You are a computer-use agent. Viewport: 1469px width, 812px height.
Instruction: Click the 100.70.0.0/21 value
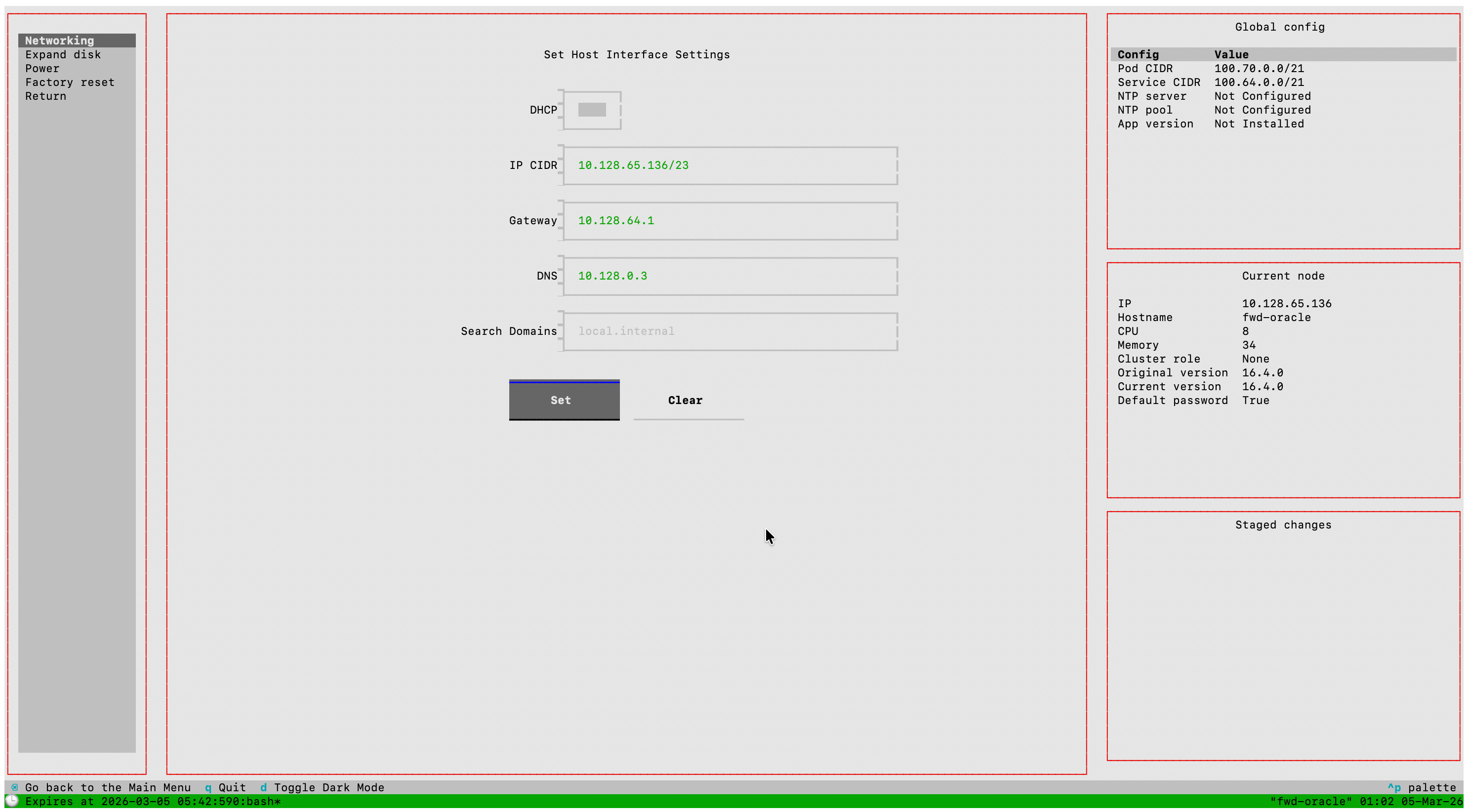point(1259,69)
